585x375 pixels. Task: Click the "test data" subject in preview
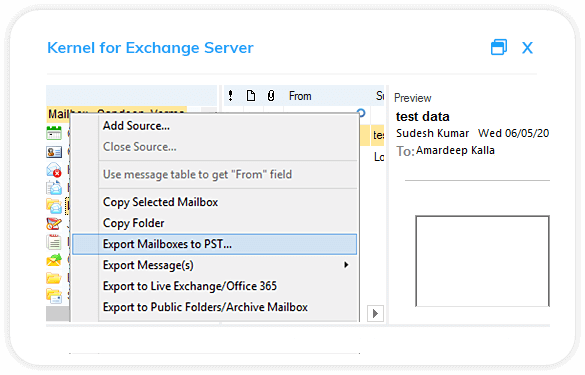pyautogui.click(x=422, y=116)
